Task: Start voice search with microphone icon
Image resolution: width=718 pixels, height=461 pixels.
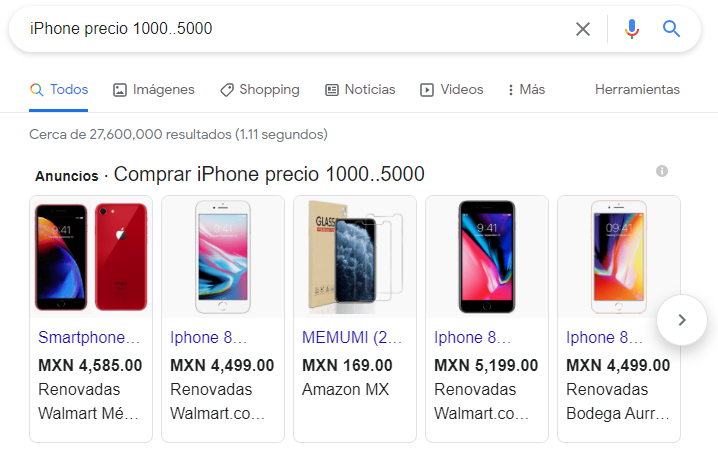Action: pos(631,29)
